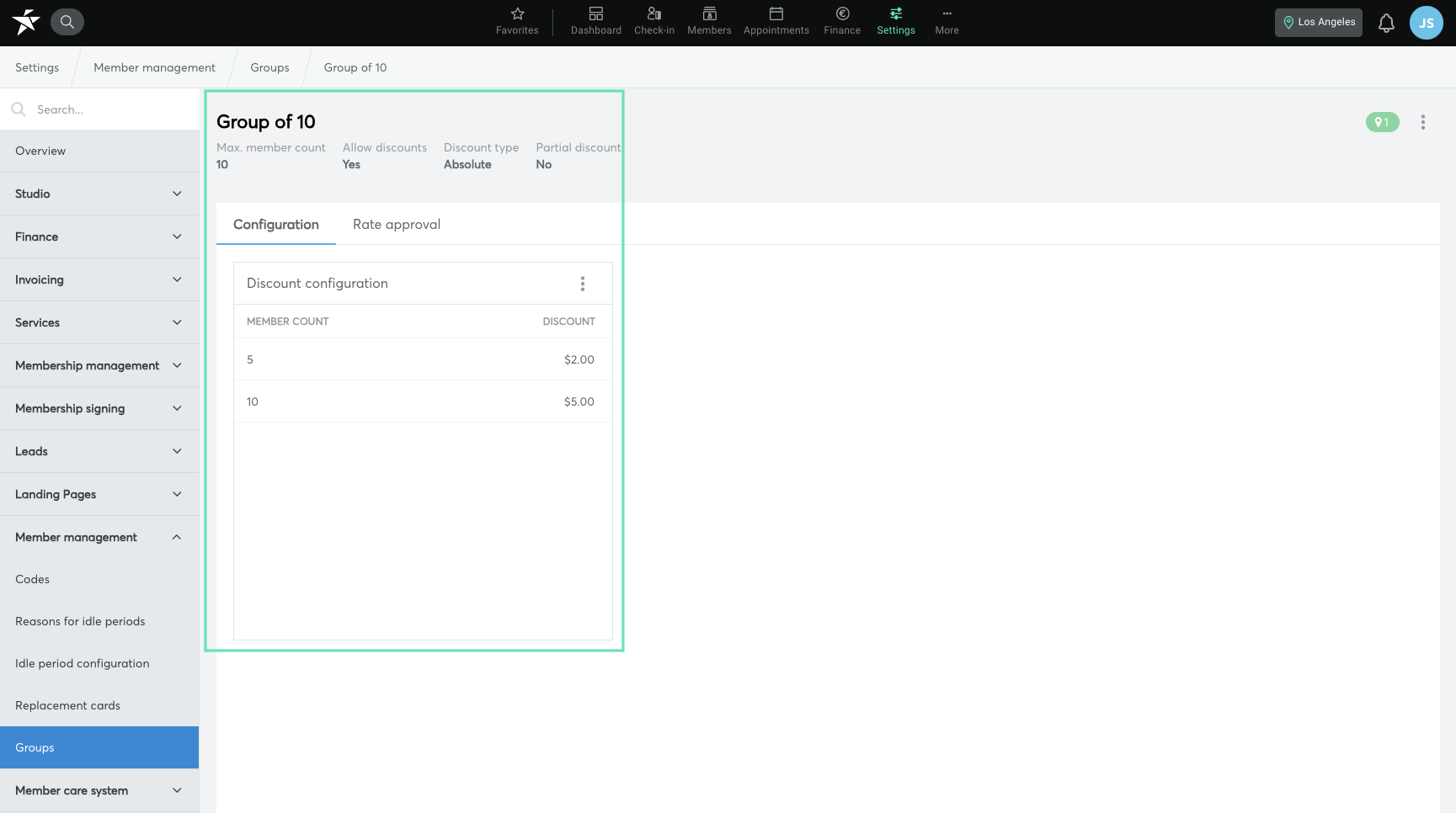Screen dimensions: 1456x813
Task: Click the DISCOUNT column header
Action: tap(568, 321)
